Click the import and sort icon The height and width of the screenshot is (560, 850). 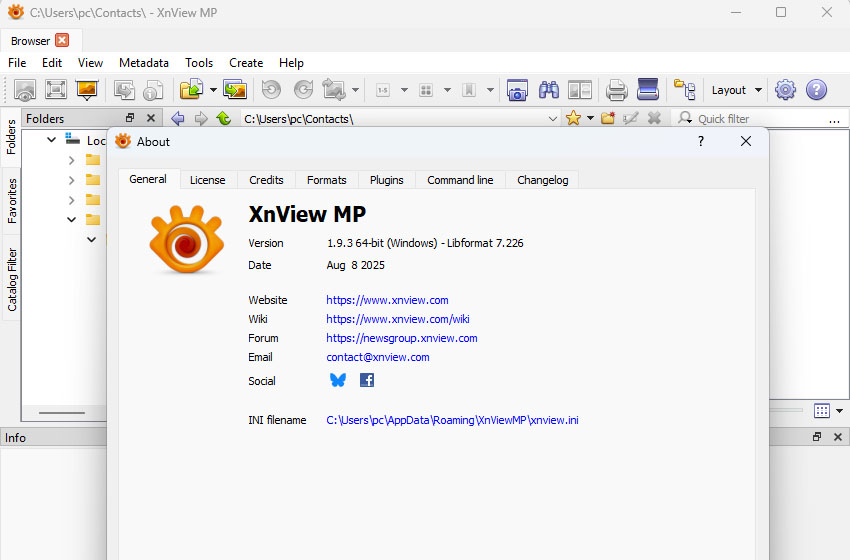click(x=235, y=90)
